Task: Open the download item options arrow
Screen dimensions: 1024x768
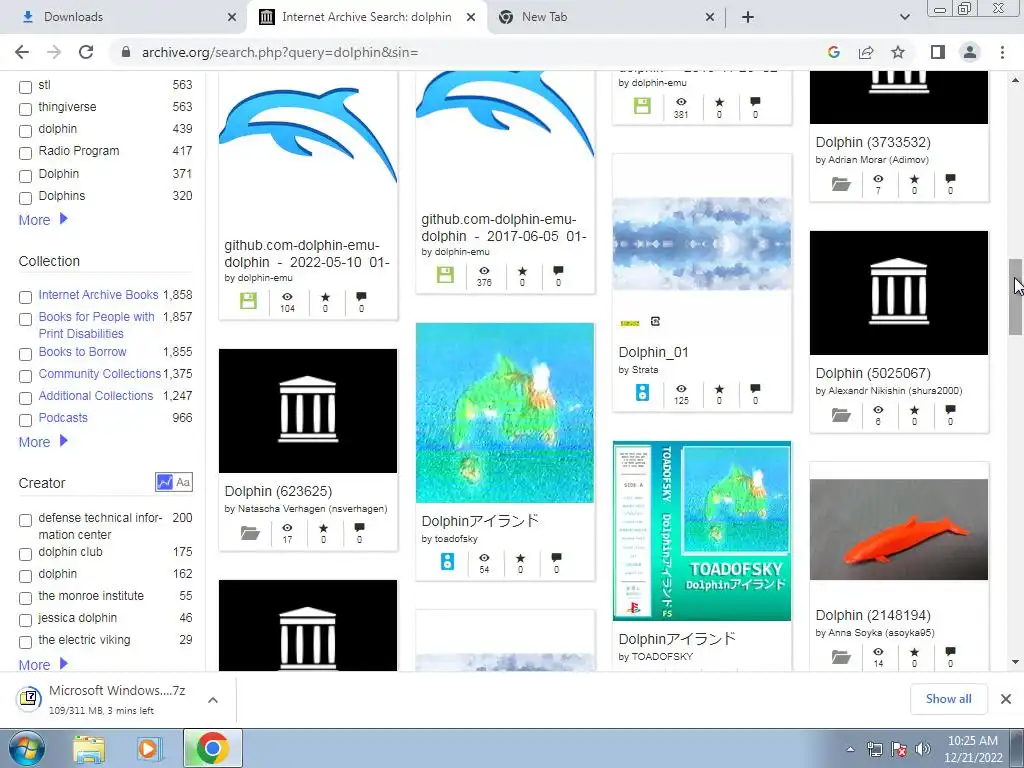Action: 213,699
